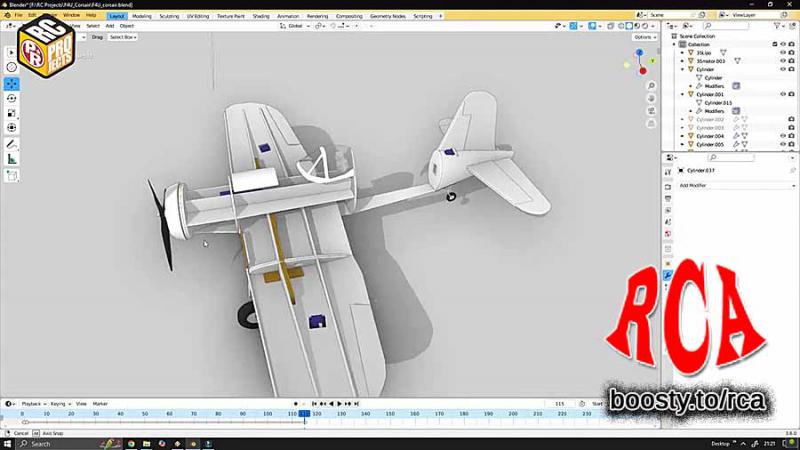Open the viewport Options dropdown
The height and width of the screenshot is (450, 800).
click(645, 37)
